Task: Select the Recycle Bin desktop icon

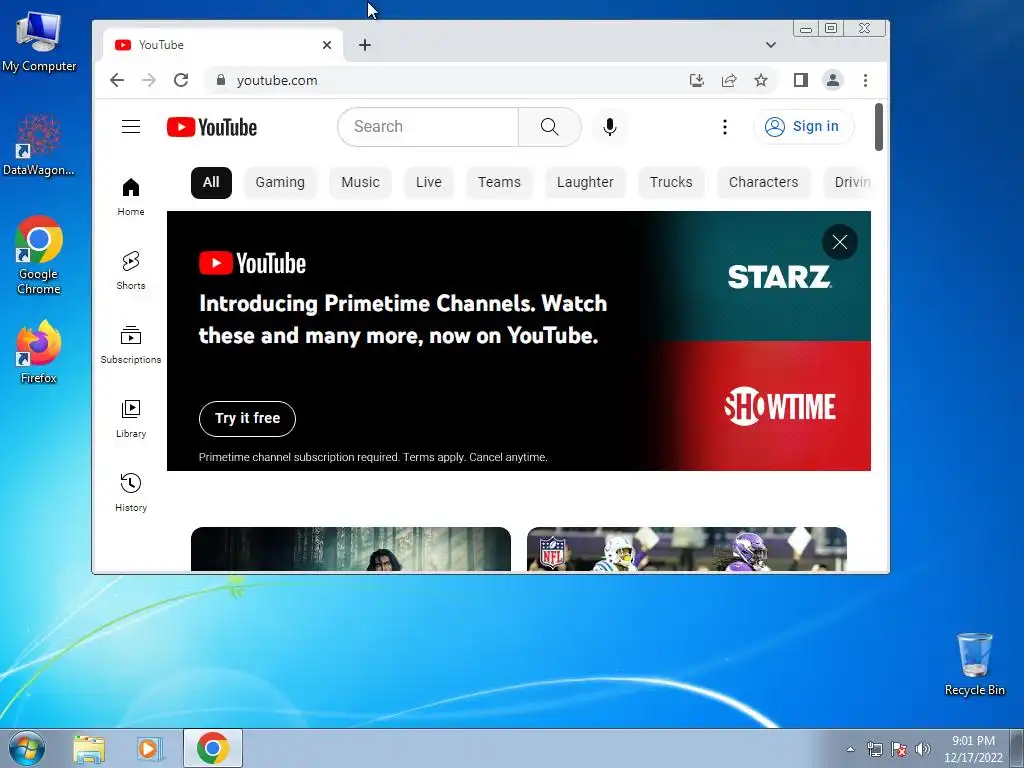Action: (x=974, y=665)
